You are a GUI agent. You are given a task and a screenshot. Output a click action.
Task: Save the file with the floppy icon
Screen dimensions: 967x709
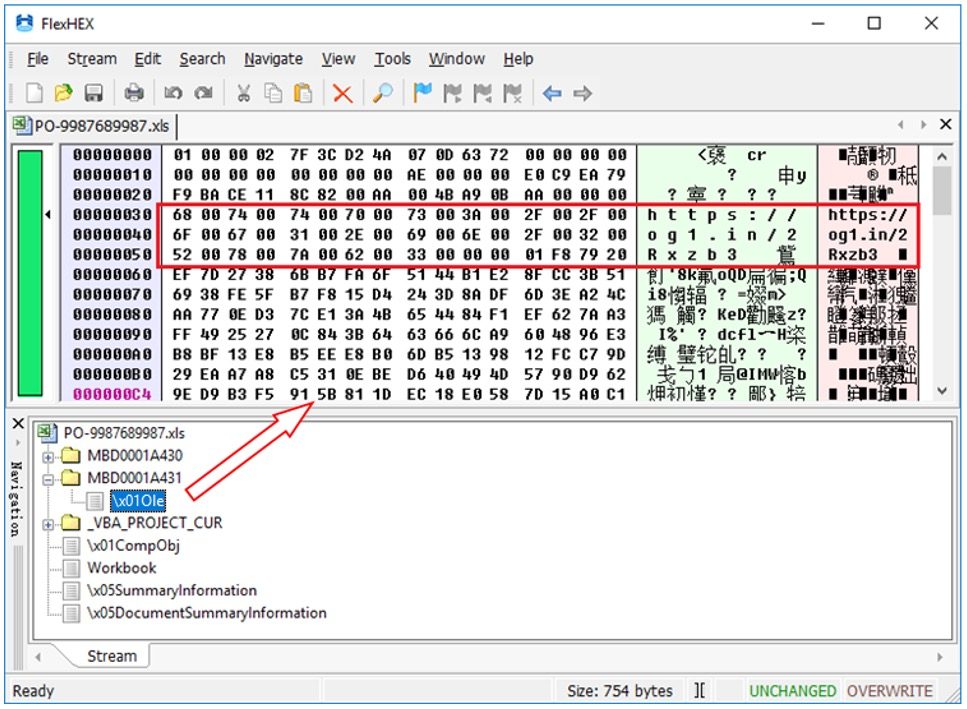point(94,93)
